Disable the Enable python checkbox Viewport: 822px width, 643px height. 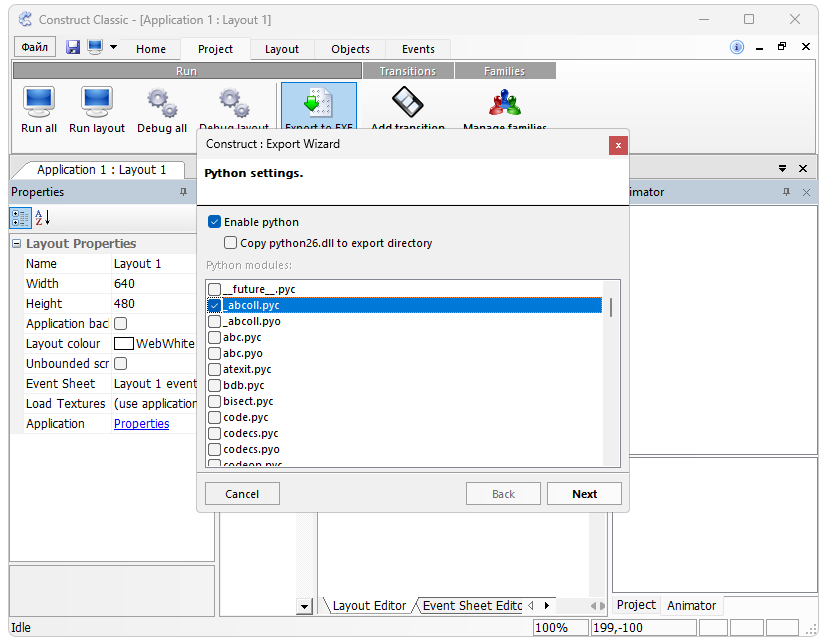[214, 222]
